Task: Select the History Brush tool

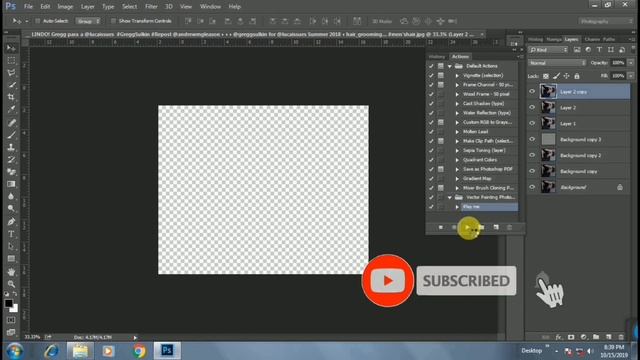Action: (11, 160)
